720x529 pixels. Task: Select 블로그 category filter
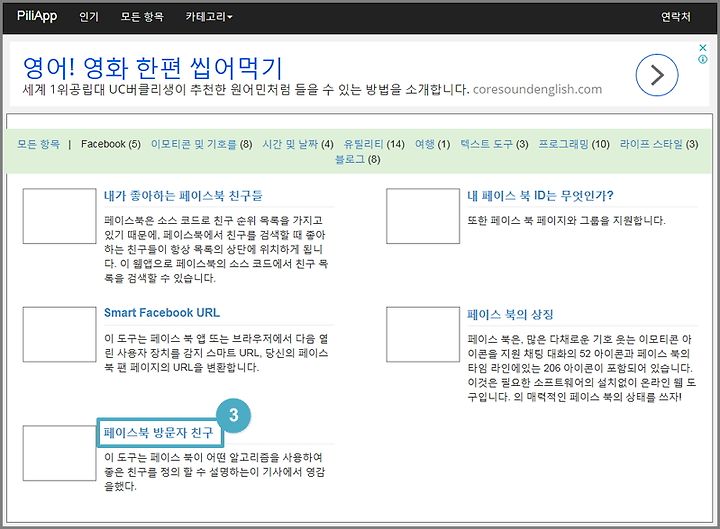[x=350, y=159]
